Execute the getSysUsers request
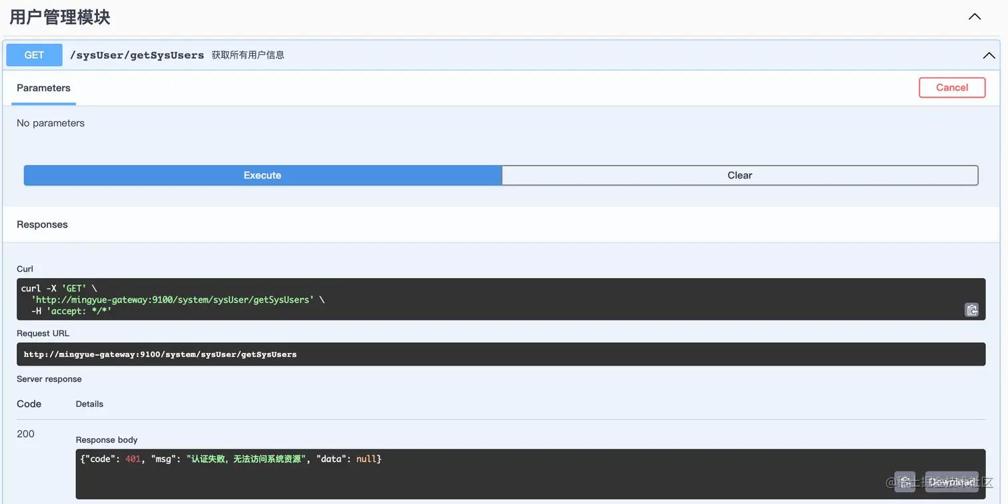This screenshot has width=1008, height=504. (x=262, y=175)
